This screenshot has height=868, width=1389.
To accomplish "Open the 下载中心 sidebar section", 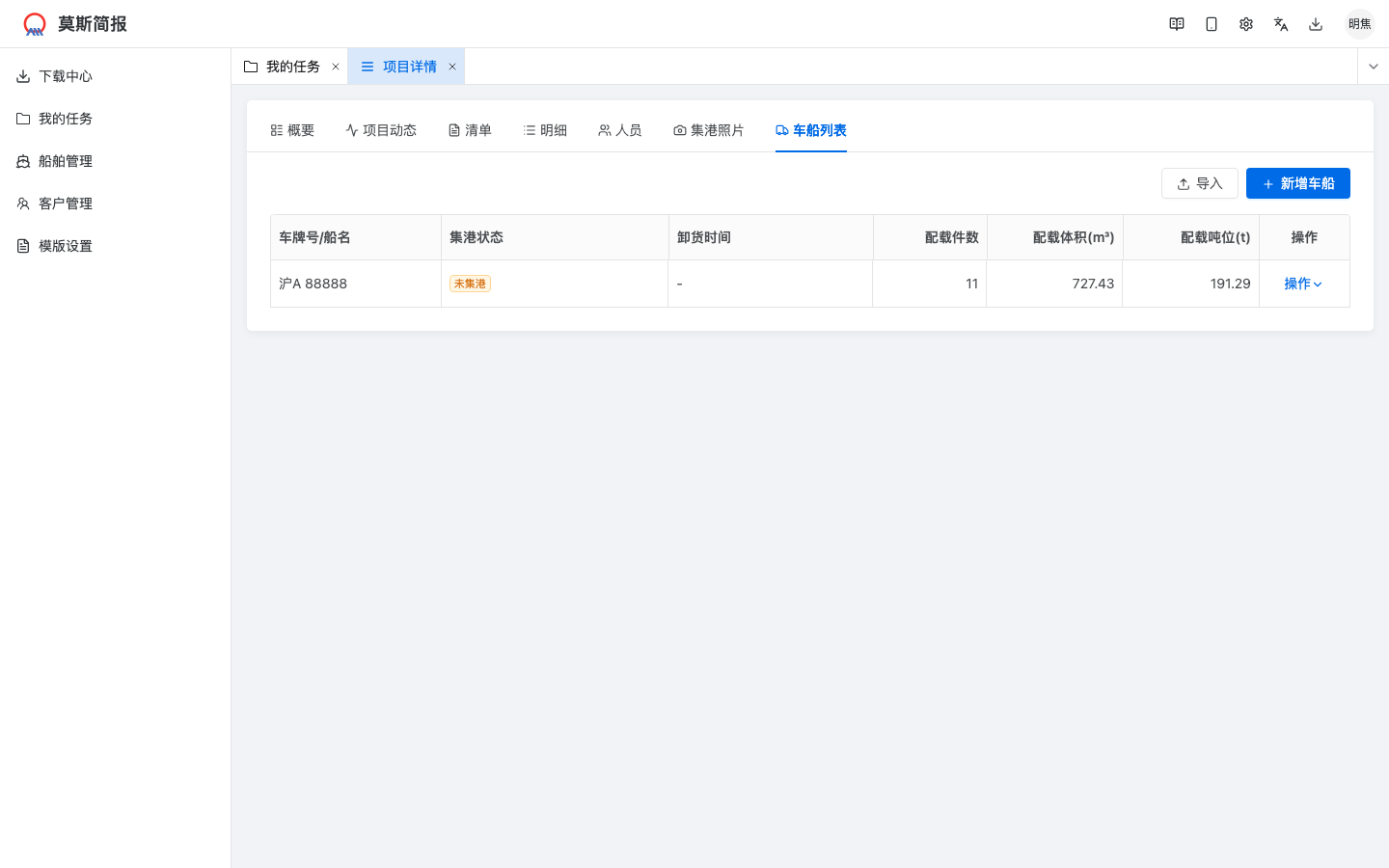I will (x=66, y=75).
